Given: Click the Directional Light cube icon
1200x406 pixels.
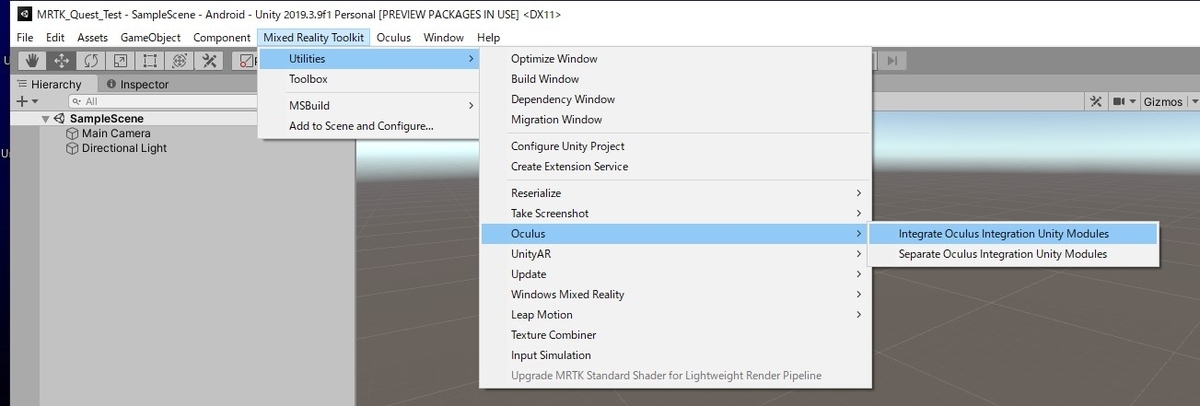Looking at the screenshot, I should [x=72, y=148].
